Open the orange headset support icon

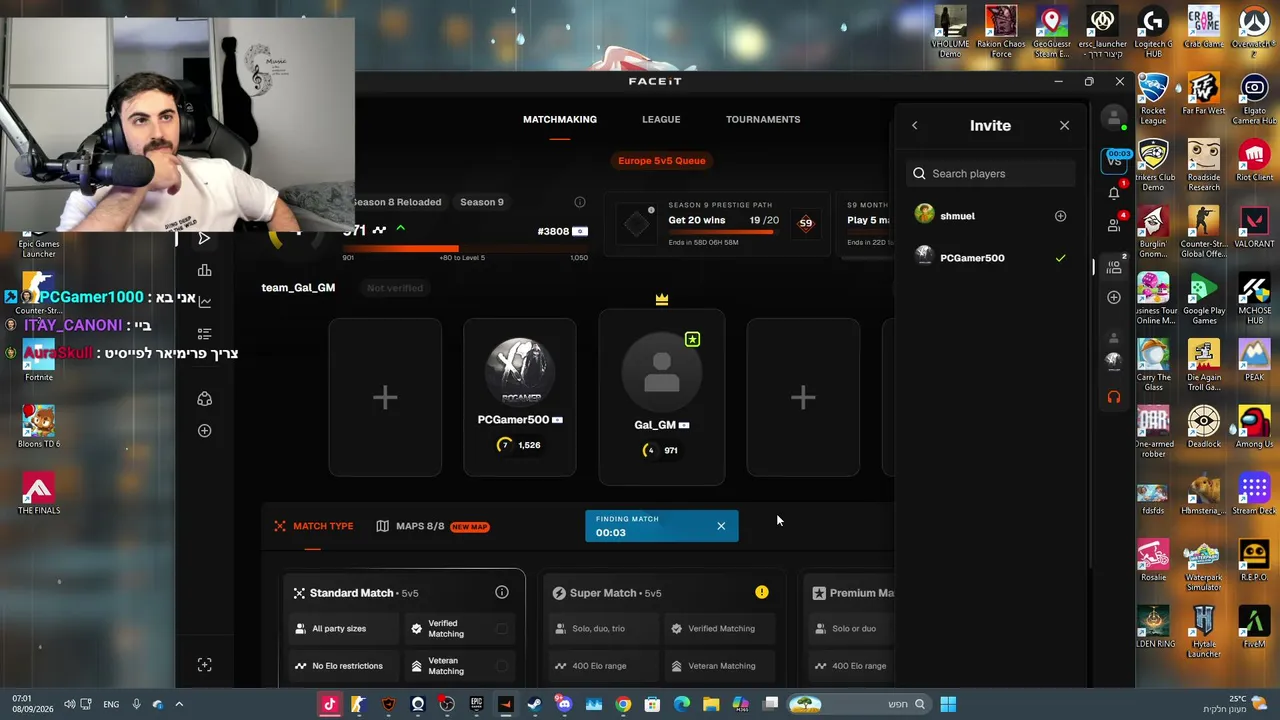(x=1114, y=397)
